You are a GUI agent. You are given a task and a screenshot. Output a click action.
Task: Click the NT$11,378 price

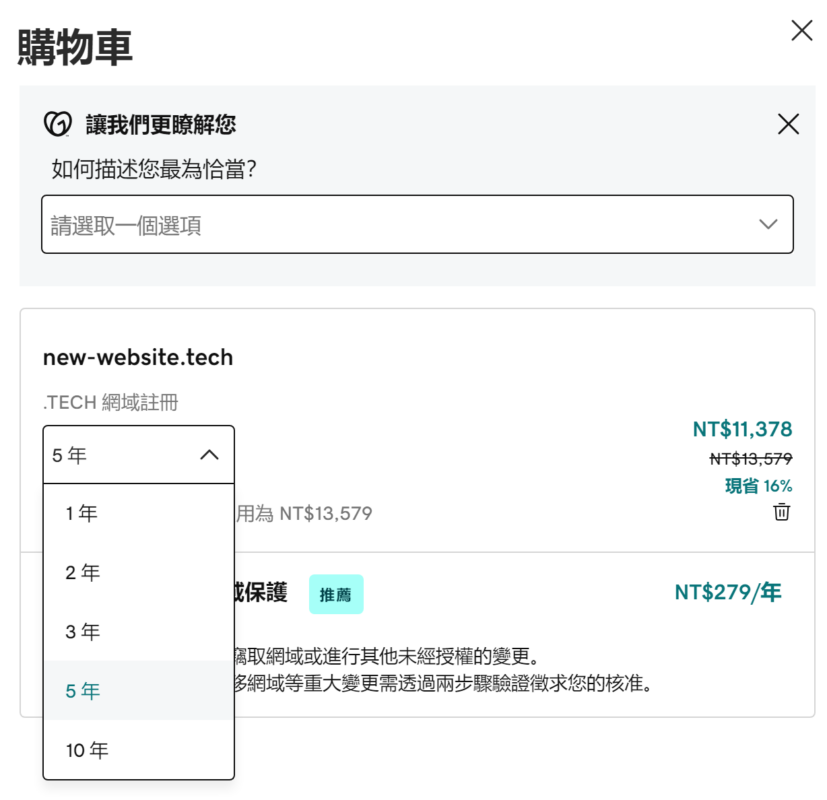pyautogui.click(x=742, y=429)
